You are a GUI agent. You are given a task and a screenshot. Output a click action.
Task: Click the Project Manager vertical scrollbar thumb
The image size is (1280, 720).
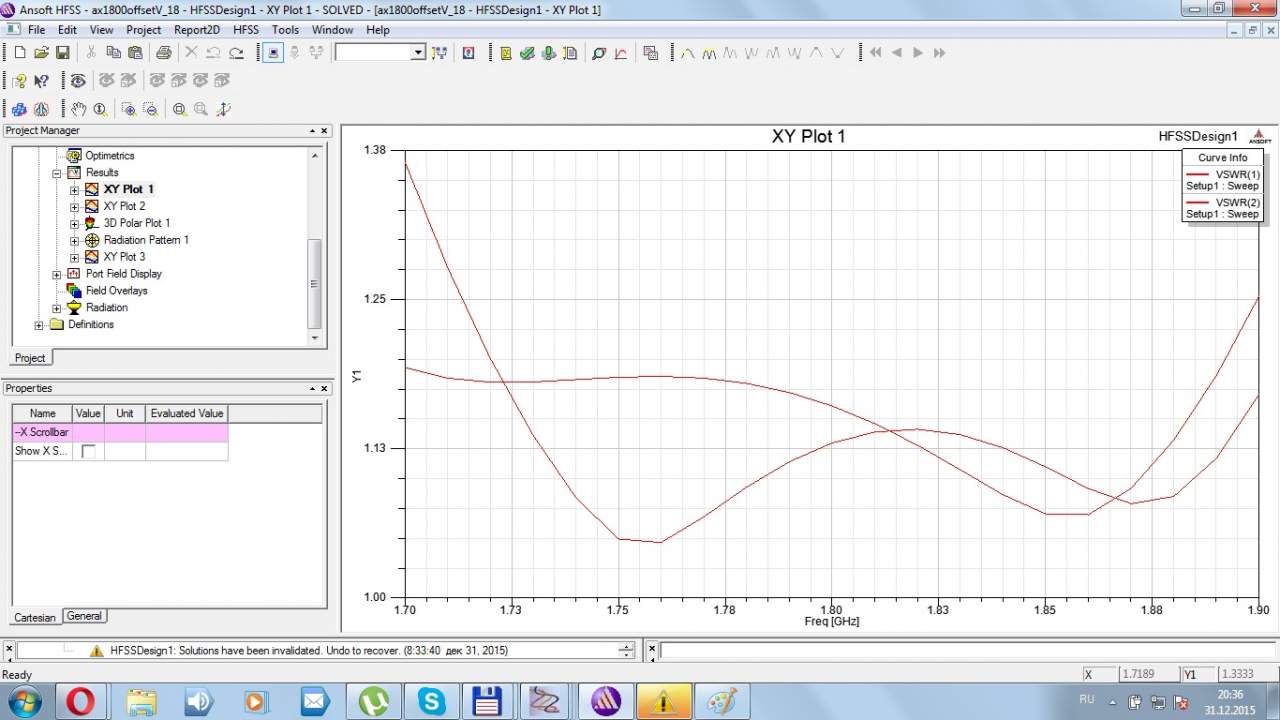[x=314, y=283]
